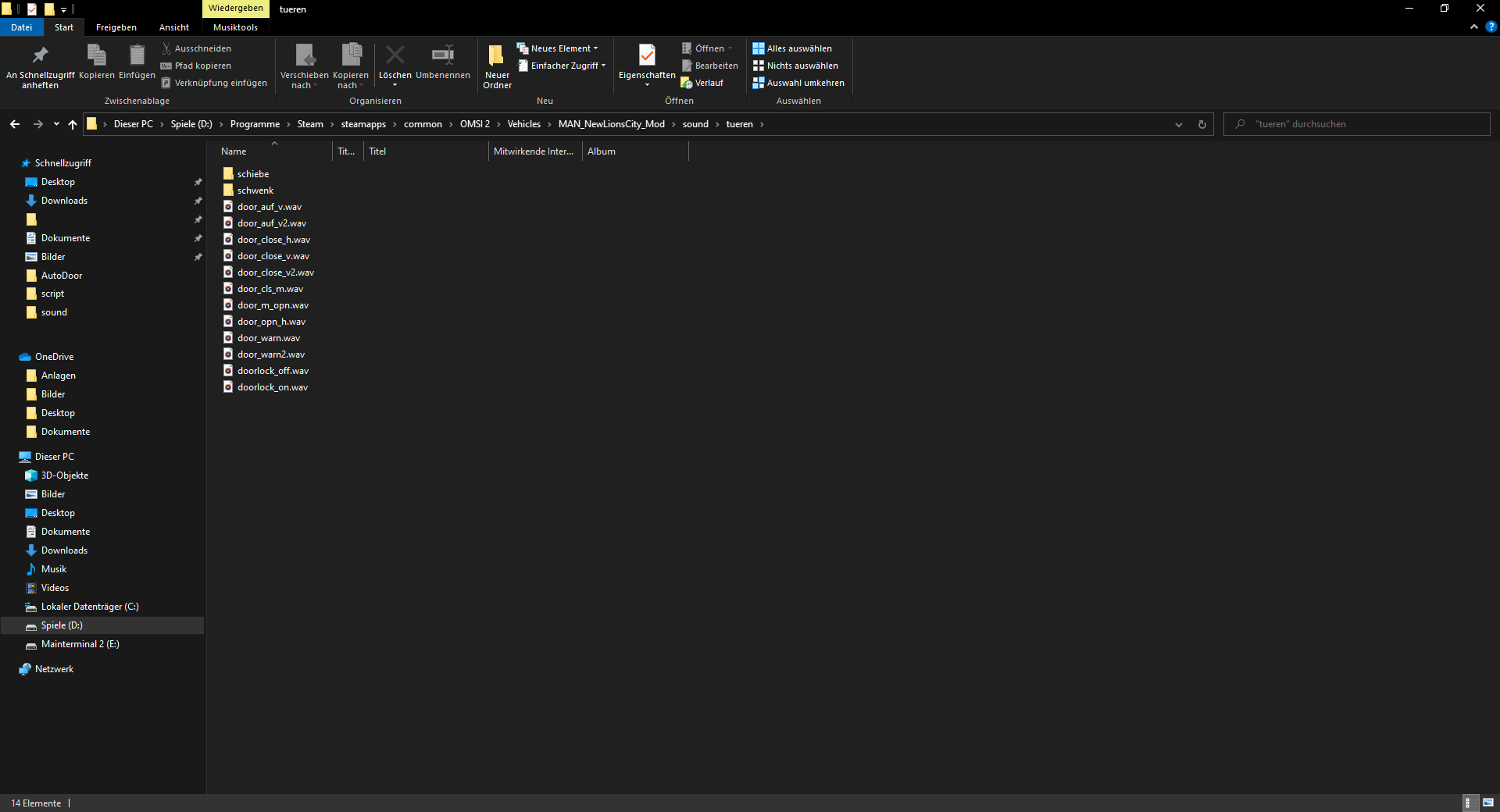This screenshot has width=1500, height=812.
Task: Select the door_warn.wav file
Action: click(268, 338)
